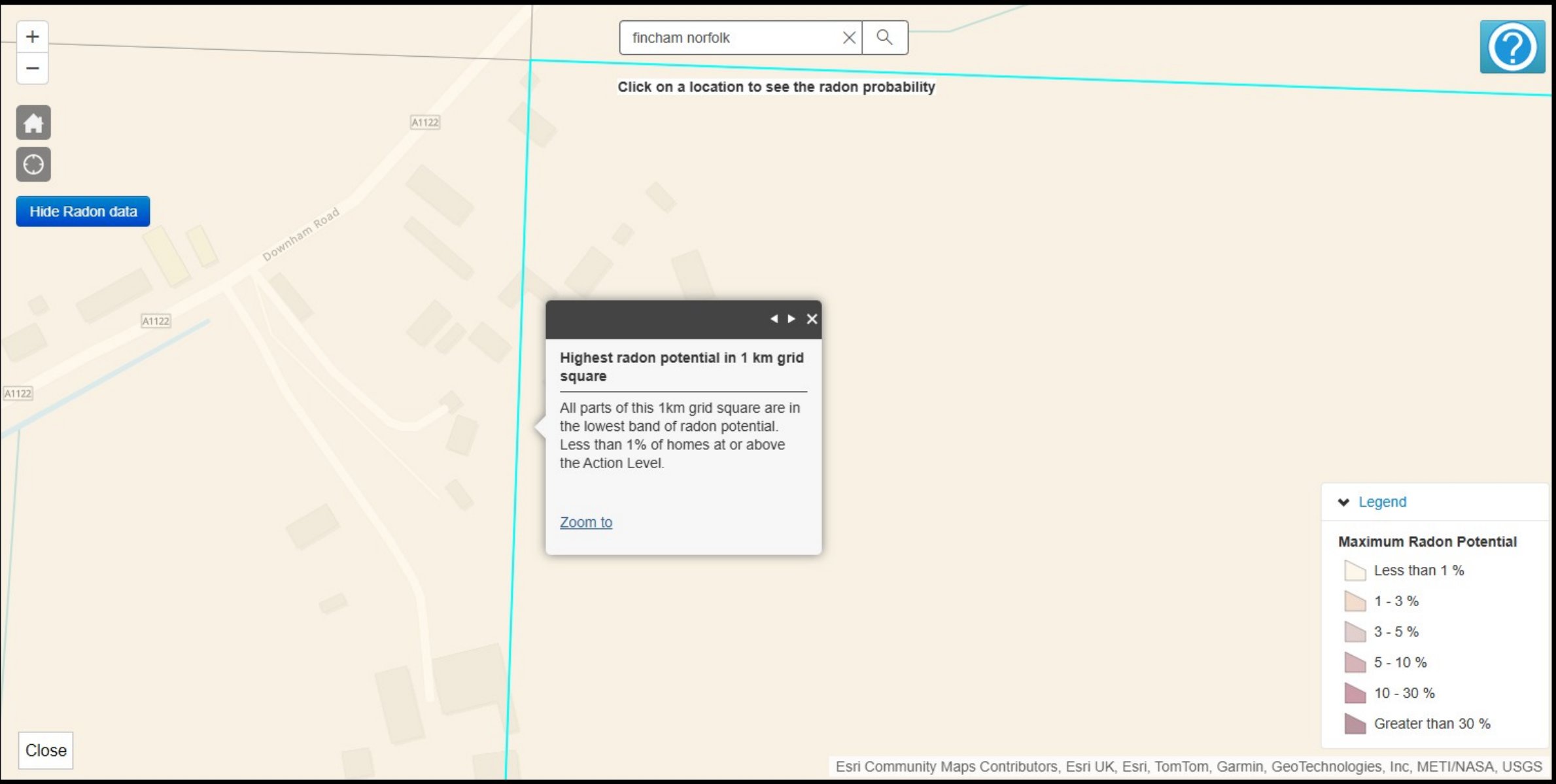Click the Less than 1 % swatch
1556x784 pixels.
(x=1355, y=571)
